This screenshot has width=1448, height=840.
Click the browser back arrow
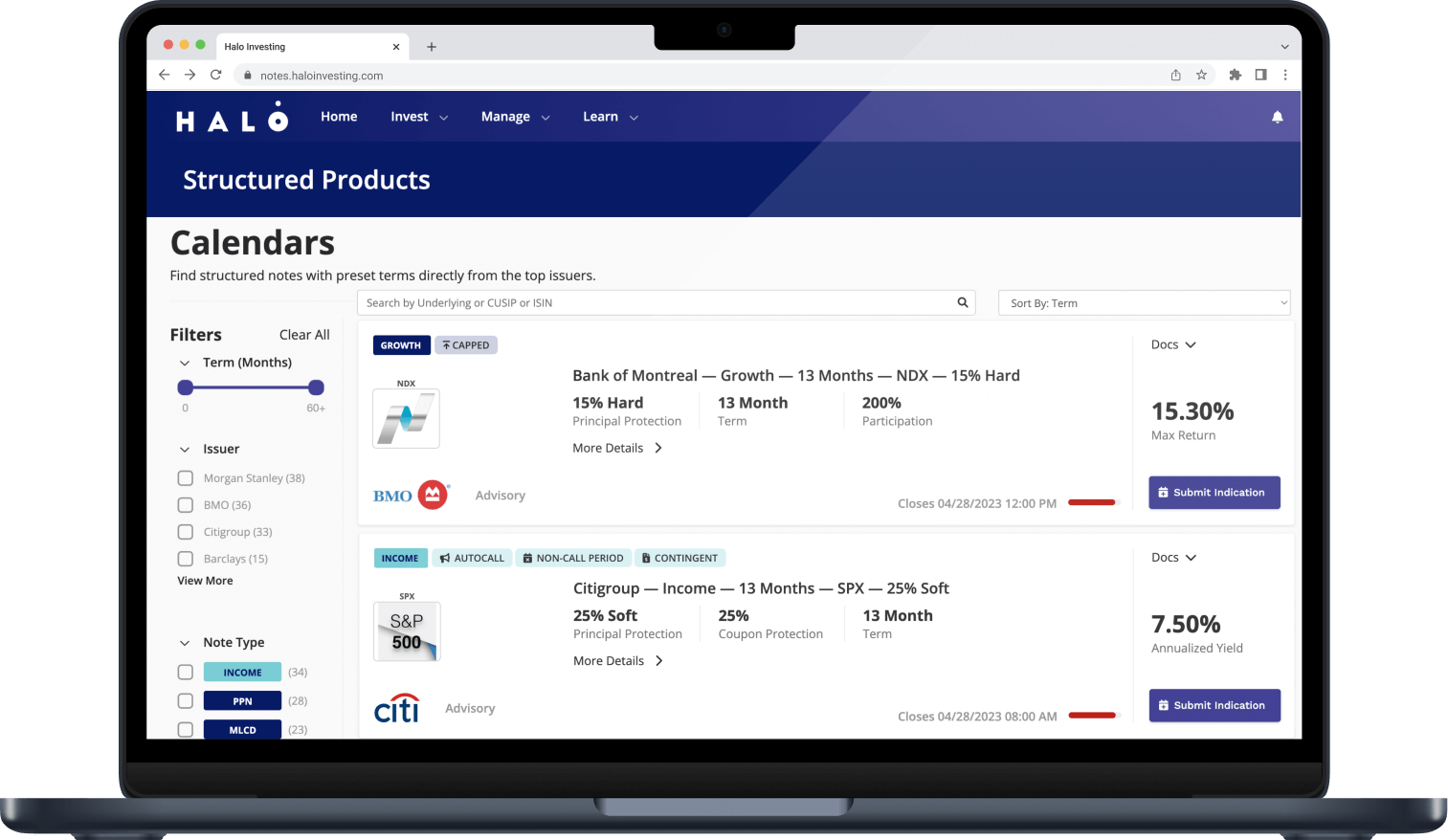(x=164, y=75)
